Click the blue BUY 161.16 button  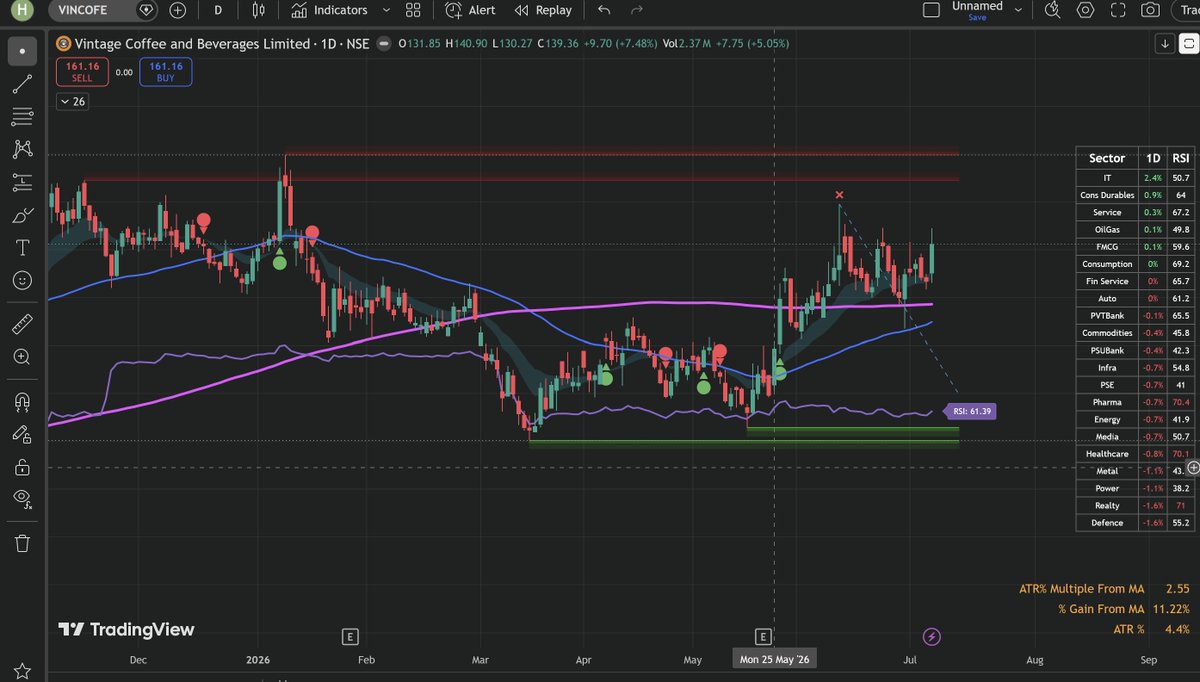pyautogui.click(x=166, y=72)
